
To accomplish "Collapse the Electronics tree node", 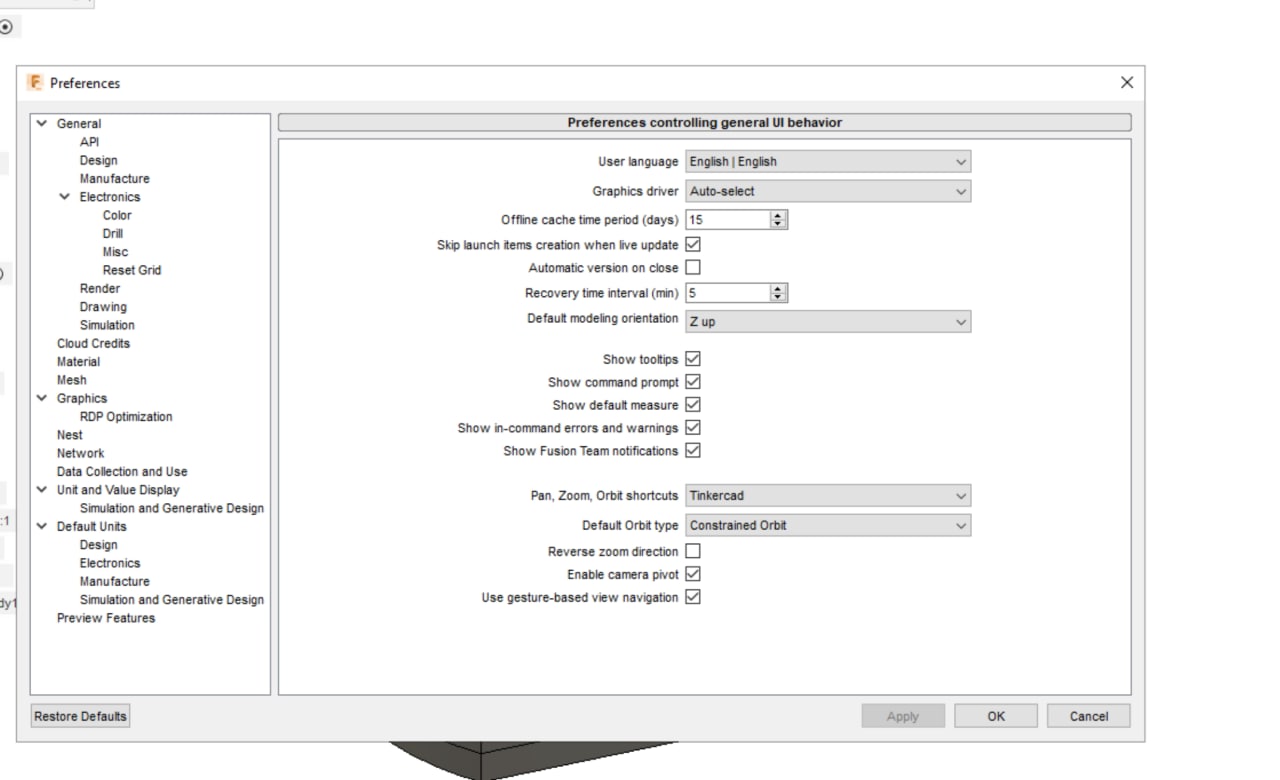I will pyautogui.click(x=65, y=197).
